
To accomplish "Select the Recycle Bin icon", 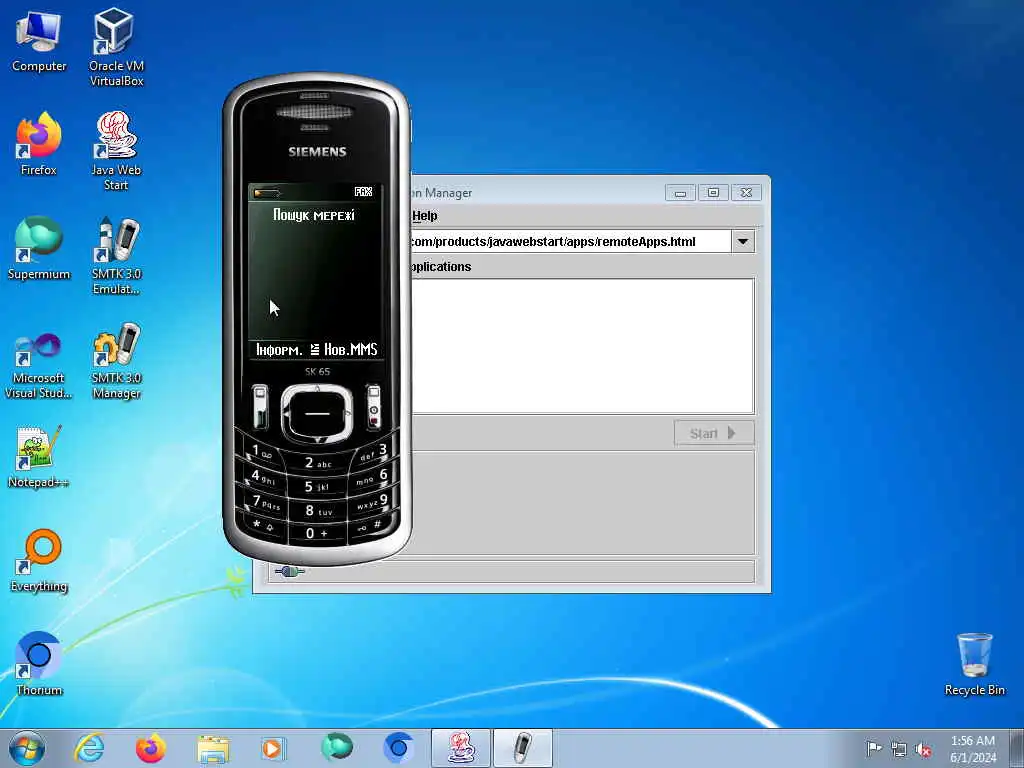I will pyautogui.click(x=974, y=664).
